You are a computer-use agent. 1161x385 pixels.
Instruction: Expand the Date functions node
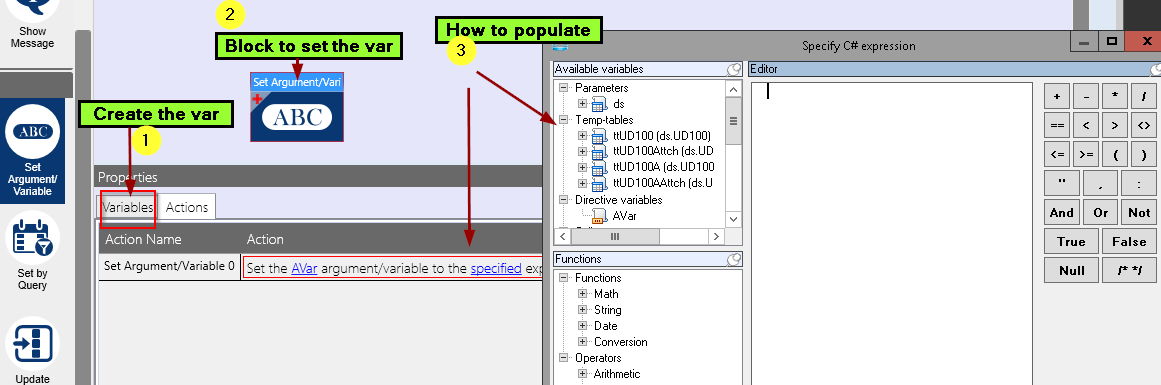[583, 326]
